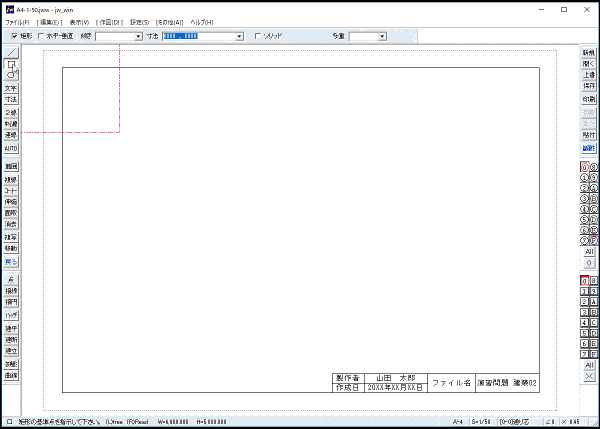Image resolution: width=600 pixels, height=429 pixels.
Task: Click the 保存 save-as button
Action: [x=589, y=86]
